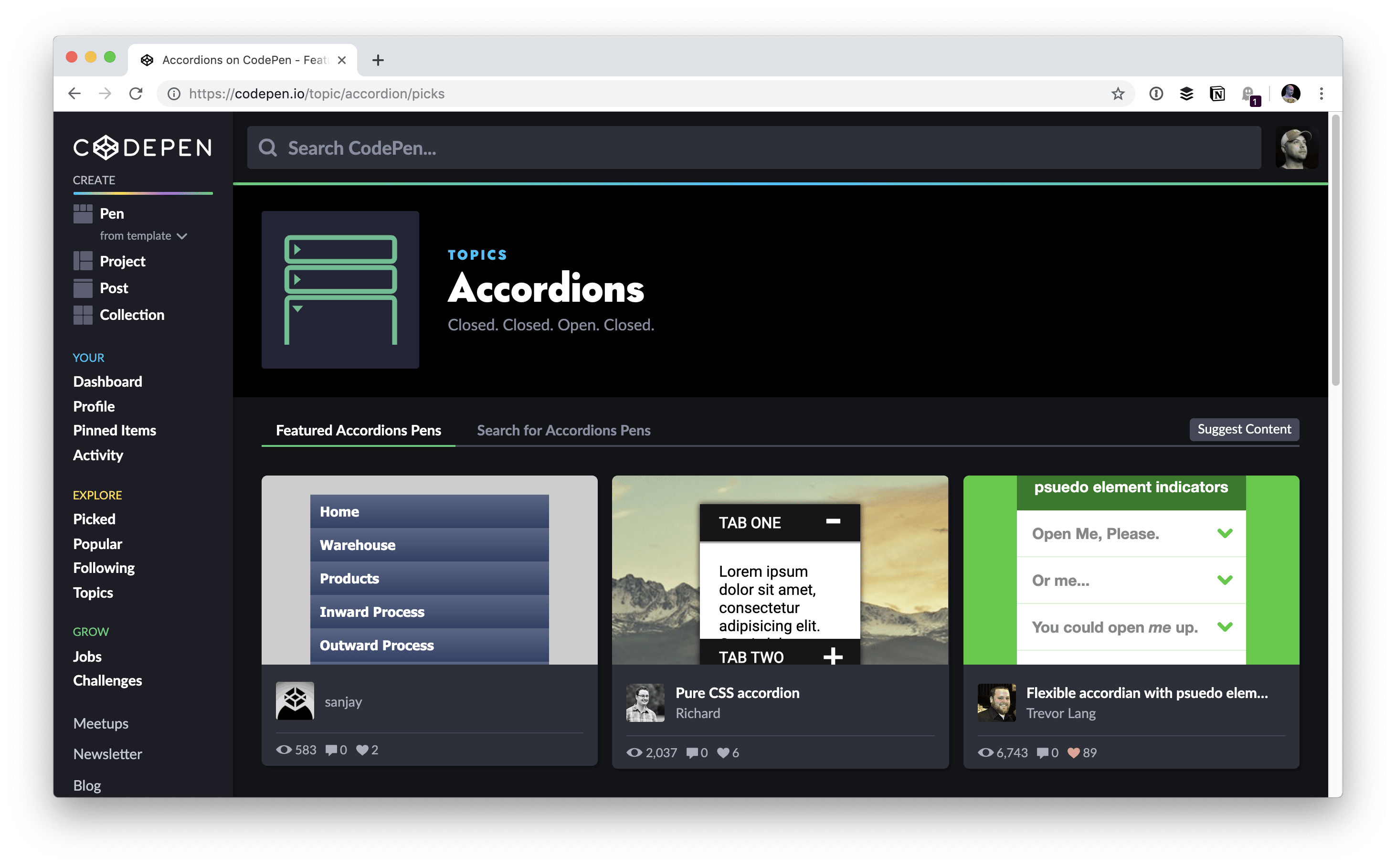Expand TAB TWO plus toggle in preview
This screenshot has height=868, width=1396.
click(833, 656)
